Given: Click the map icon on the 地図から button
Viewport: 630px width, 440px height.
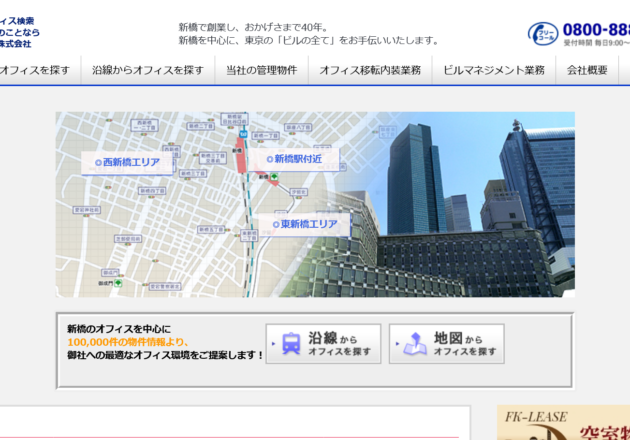Looking at the screenshot, I should [414, 344].
